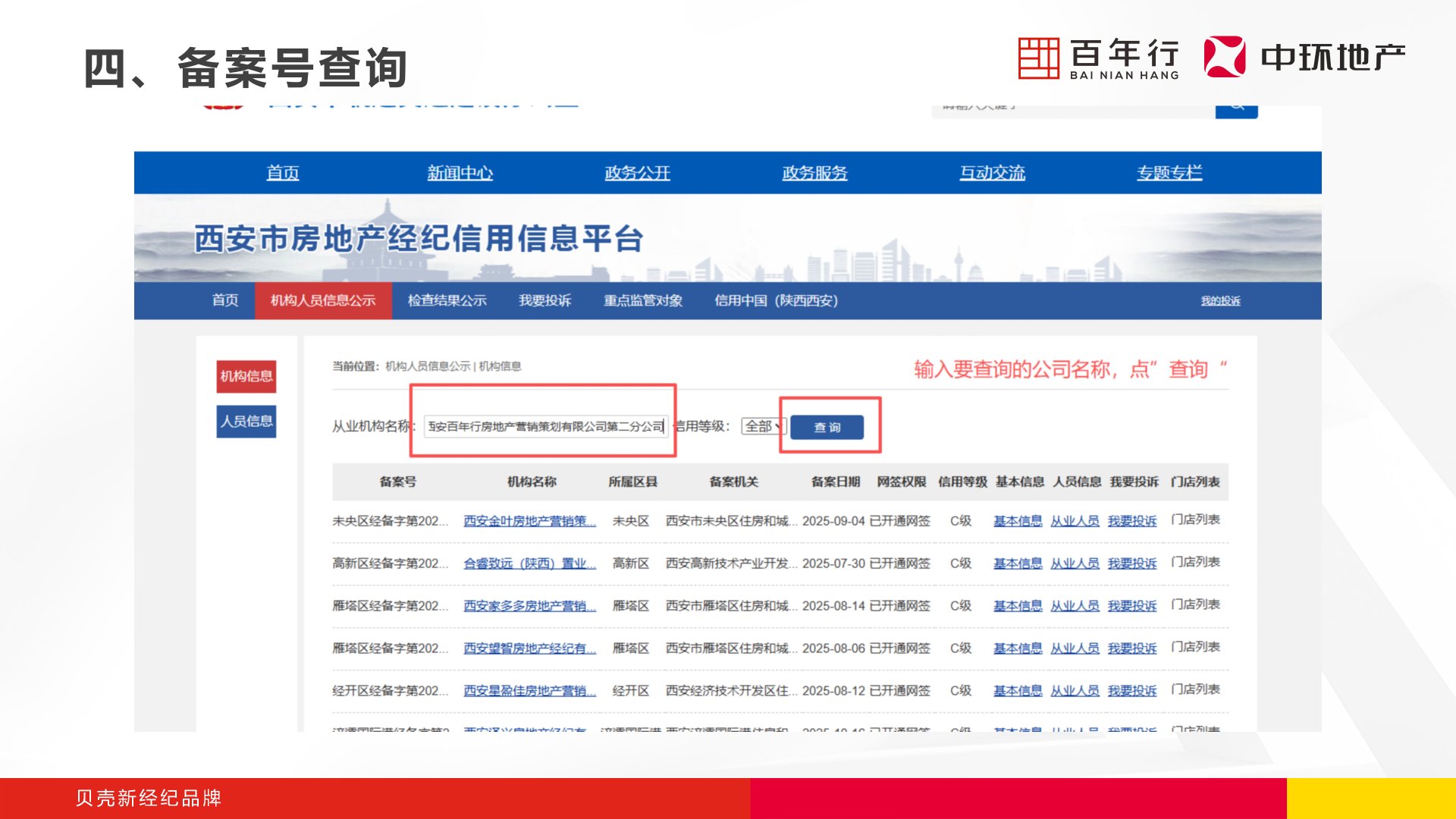Image resolution: width=1456 pixels, height=819 pixels.
Task: Open 基本信息 for 西安望智房地产 row
Action: coord(1018,648)
